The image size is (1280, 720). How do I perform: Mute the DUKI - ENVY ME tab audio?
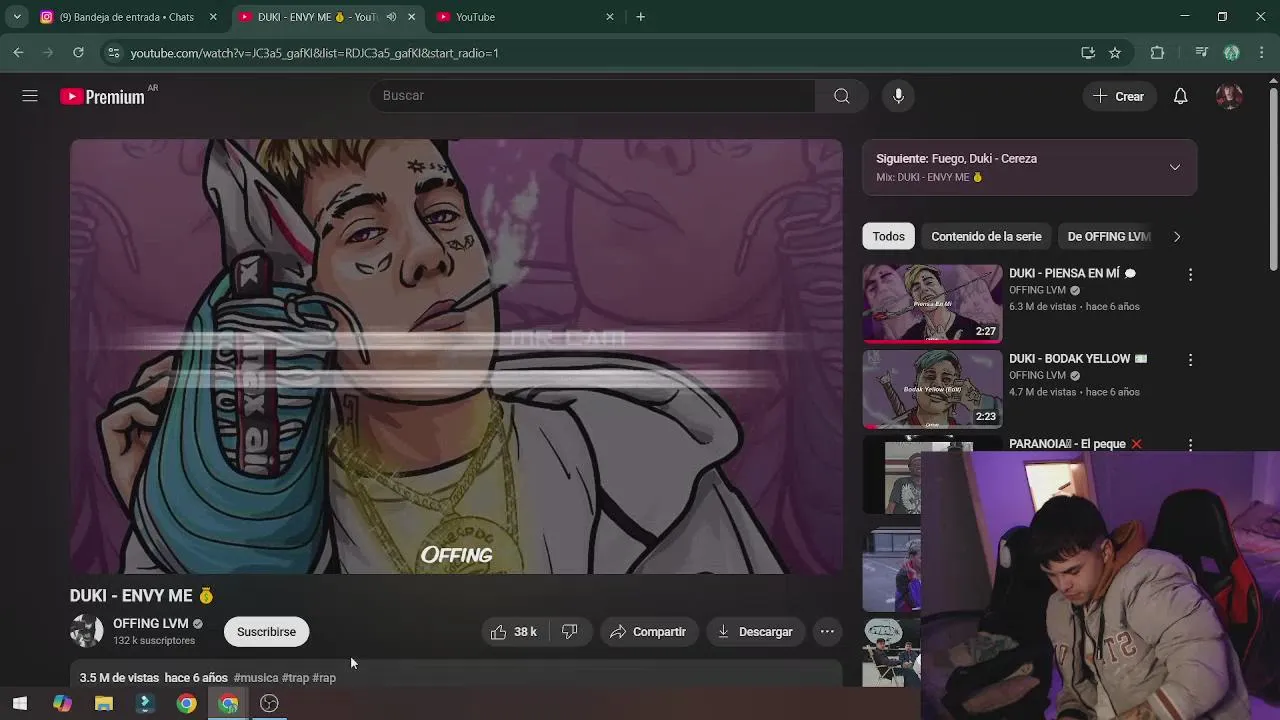click(x=391, y=17)
